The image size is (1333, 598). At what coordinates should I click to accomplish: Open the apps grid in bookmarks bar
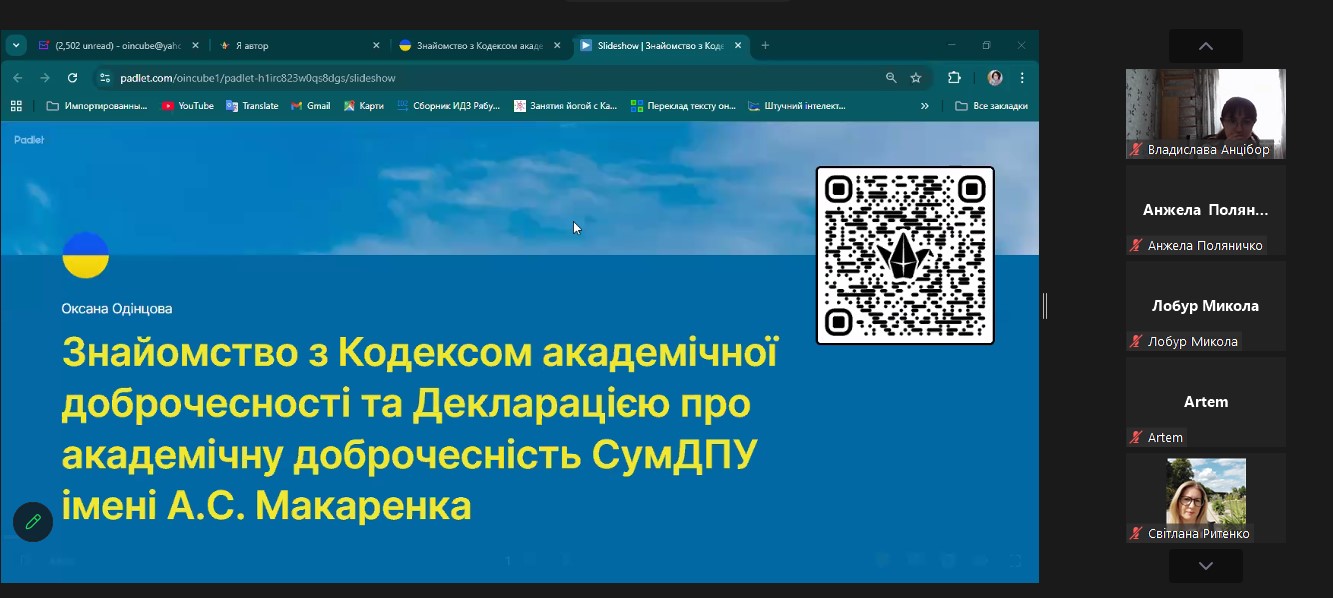[16, 106]
